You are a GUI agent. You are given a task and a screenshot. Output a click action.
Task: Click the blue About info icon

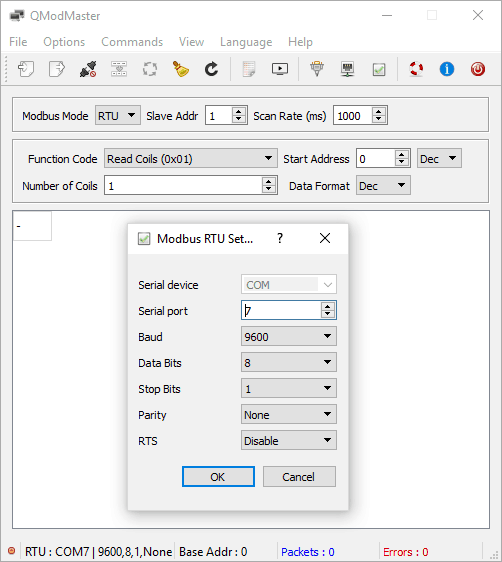click(x=447, y=69)
